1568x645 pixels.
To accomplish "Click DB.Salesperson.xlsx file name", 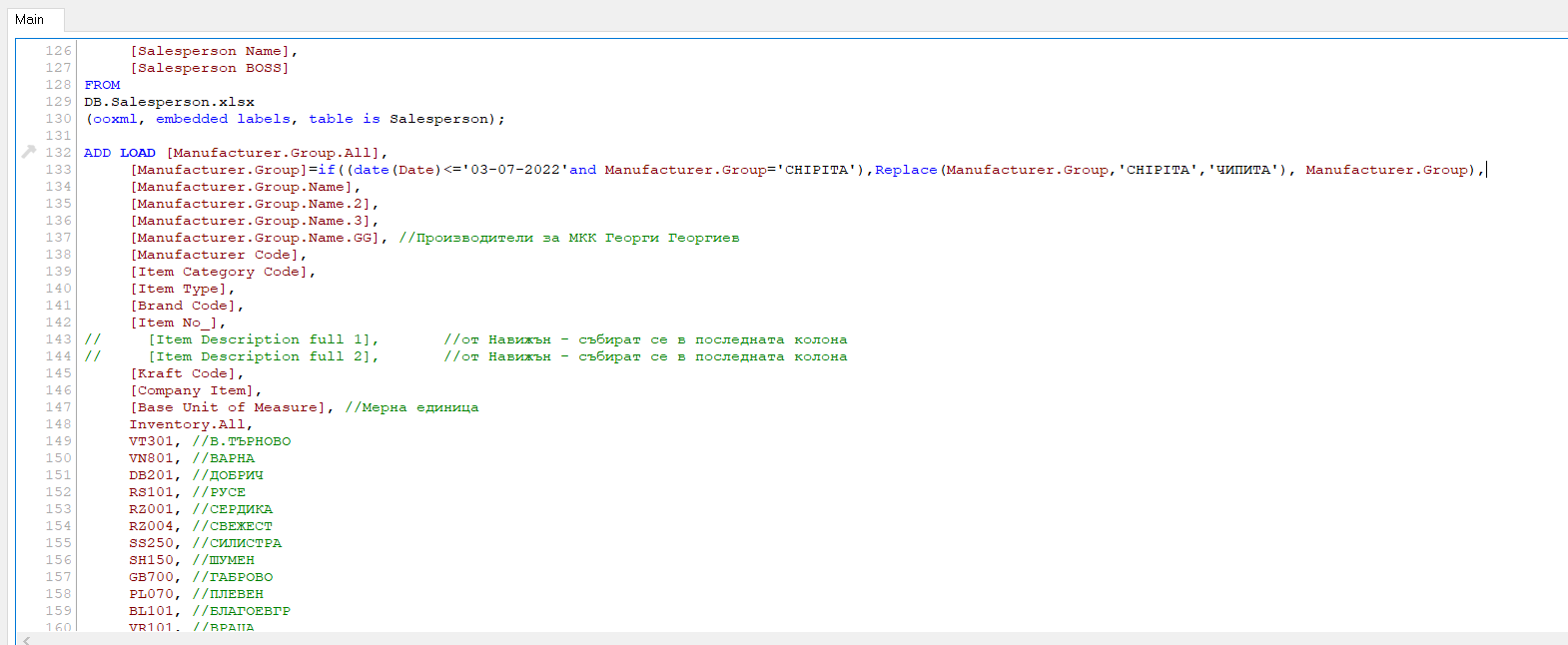I will coord(169,102).
